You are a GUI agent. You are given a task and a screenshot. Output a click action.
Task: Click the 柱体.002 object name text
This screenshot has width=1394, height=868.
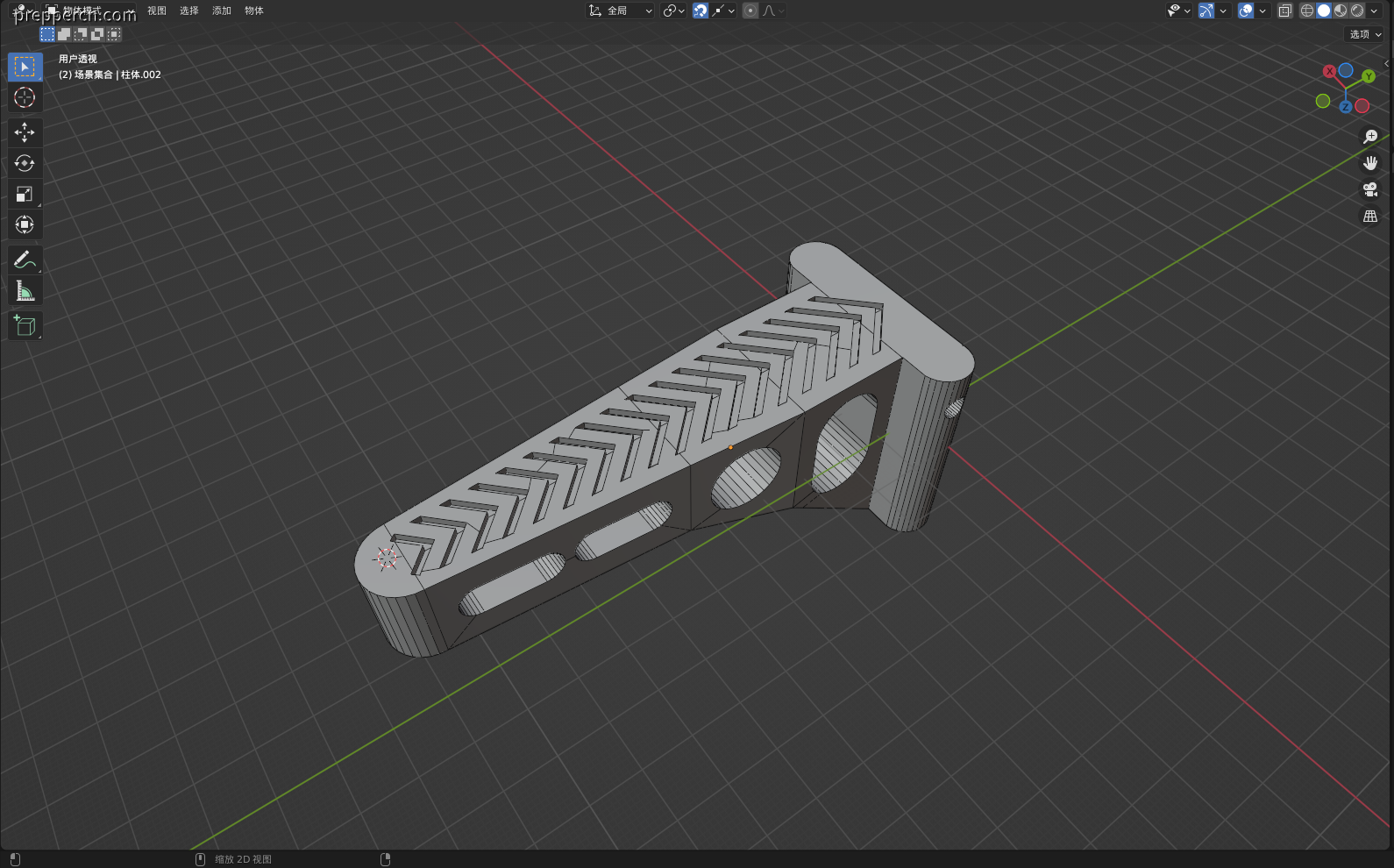141,75
